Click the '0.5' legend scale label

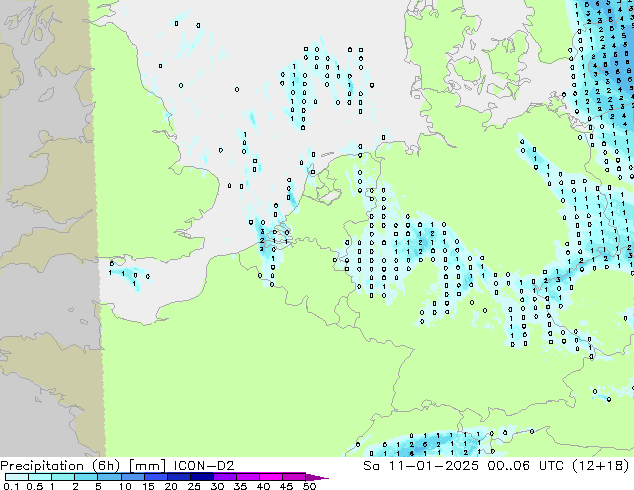coord(34,486)
